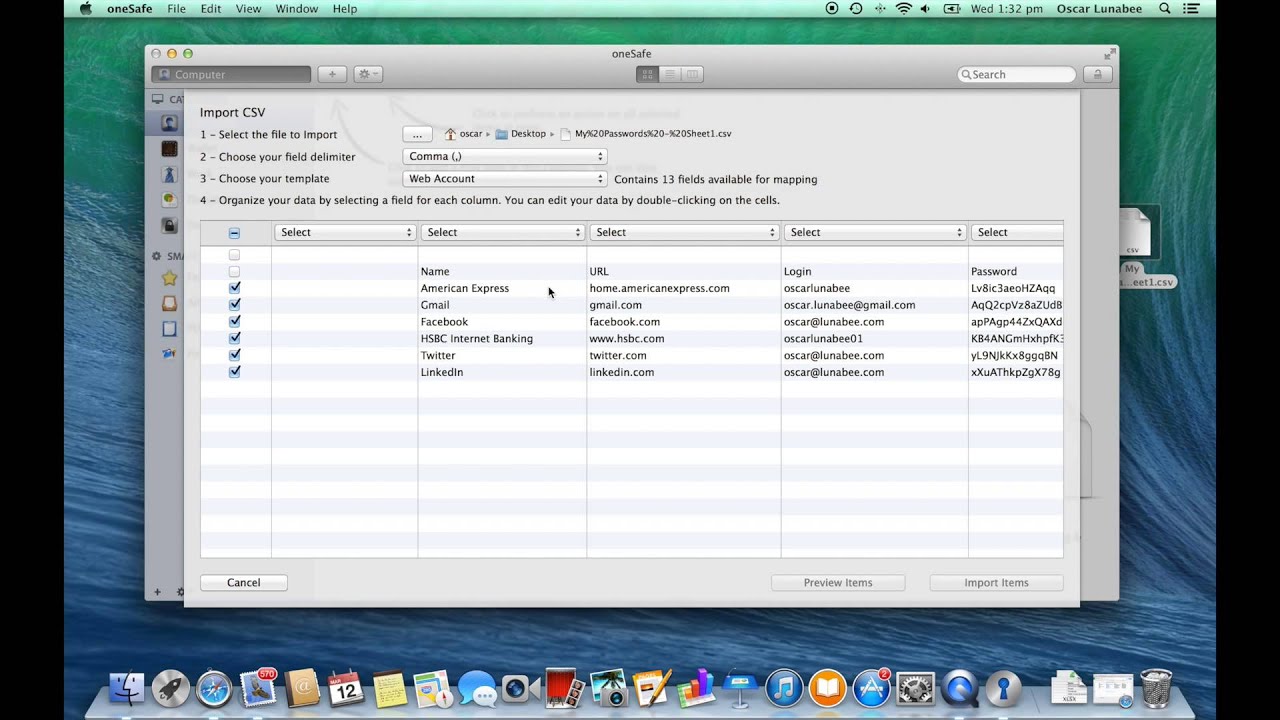Open Select dropdown above the Password column
The image size is (1280, 720).
point(1017,232)
